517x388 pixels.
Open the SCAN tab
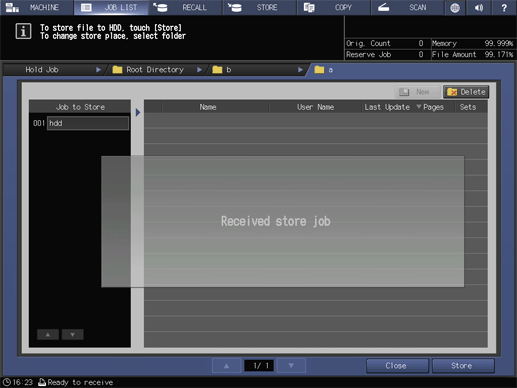[x=408, y=7]
